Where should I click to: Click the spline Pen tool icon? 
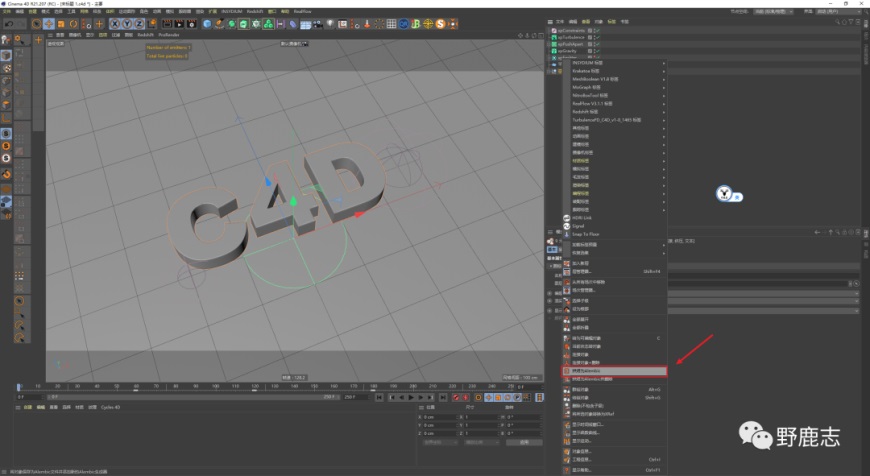coord(219,24)
